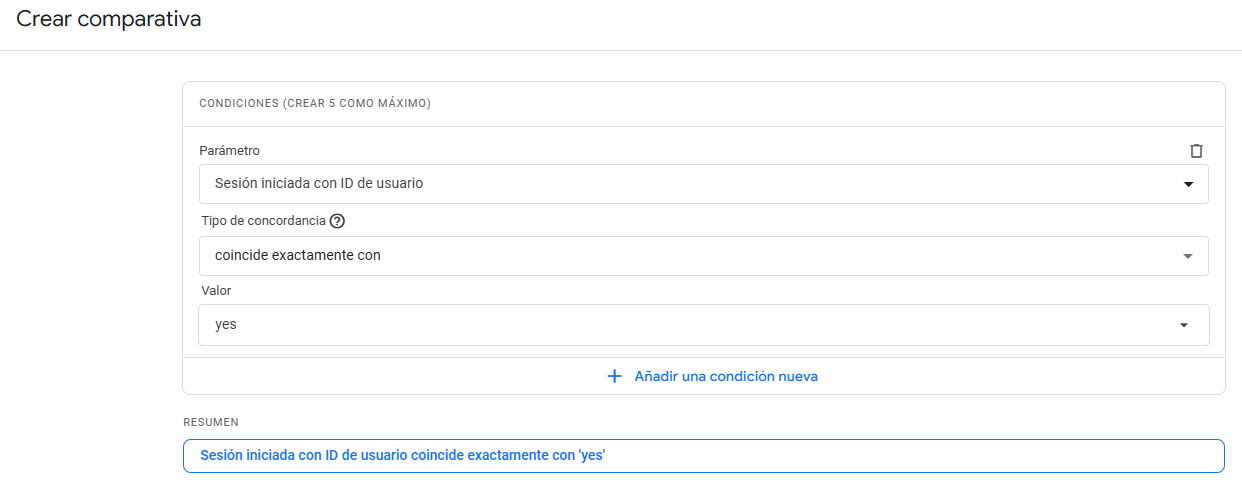Delete the condition with the trash icon

pos(1196,151)
